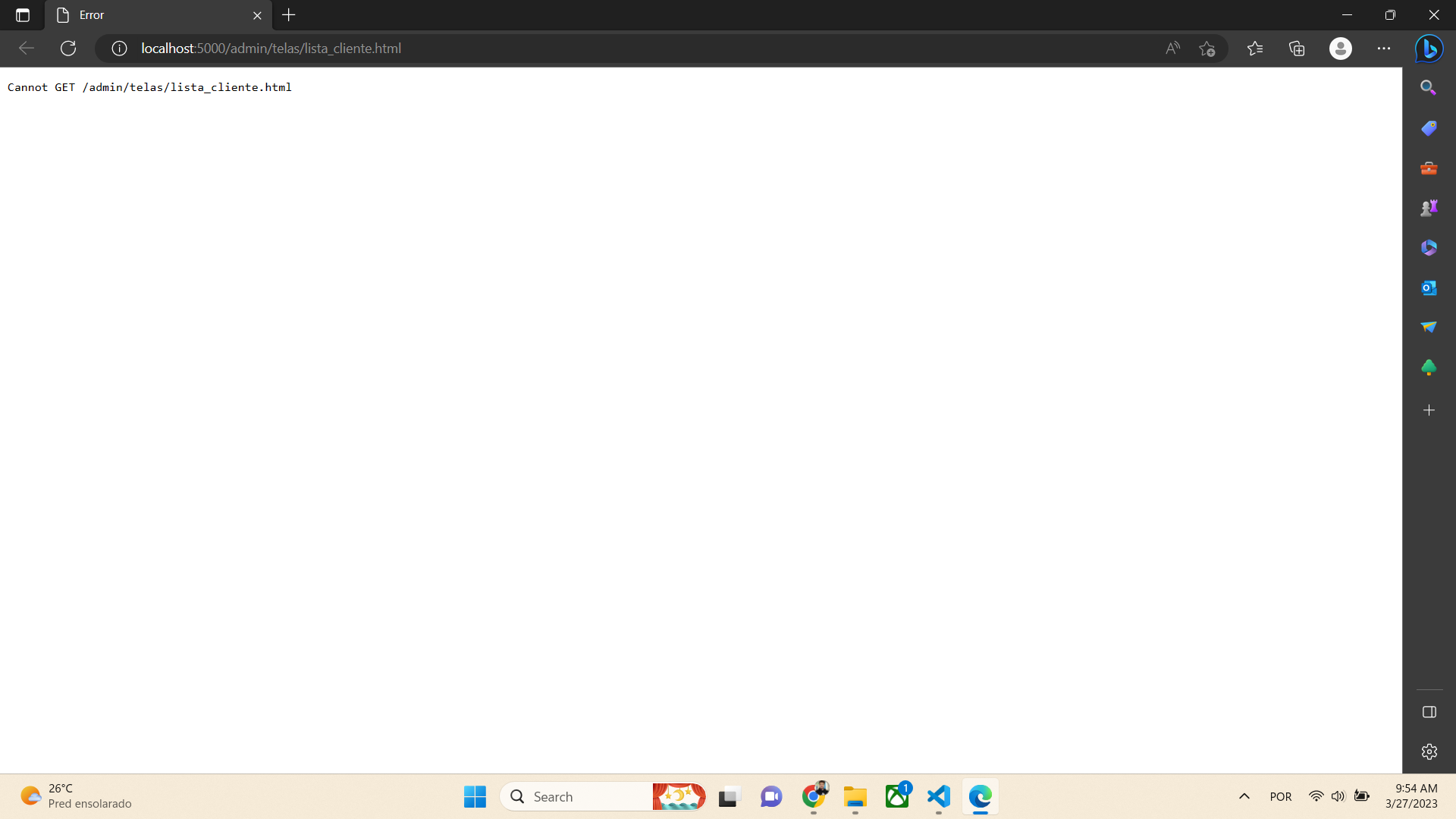Viewport: 1456px width, 819px height.
Task: Click the browser collections icon
Action: pos(1297,48)
